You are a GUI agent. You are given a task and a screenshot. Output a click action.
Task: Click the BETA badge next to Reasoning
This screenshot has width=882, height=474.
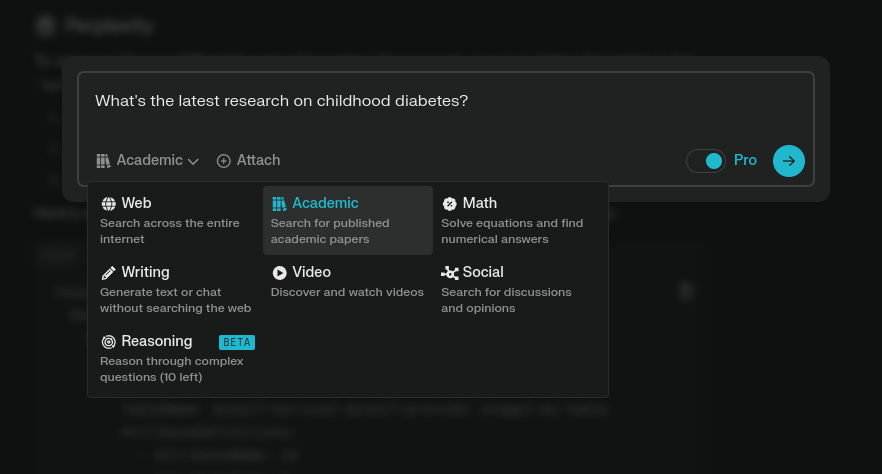coord(237,342)
